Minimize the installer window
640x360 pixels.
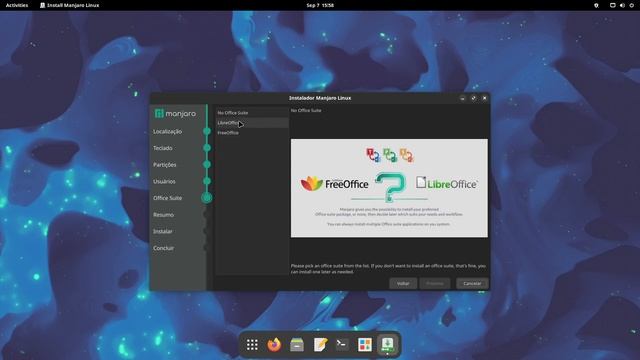coord(462,98)
